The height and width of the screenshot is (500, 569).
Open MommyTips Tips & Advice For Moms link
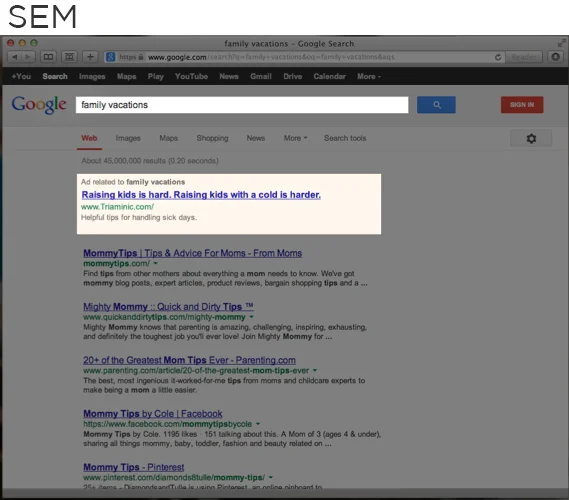[x=192, y=253]
